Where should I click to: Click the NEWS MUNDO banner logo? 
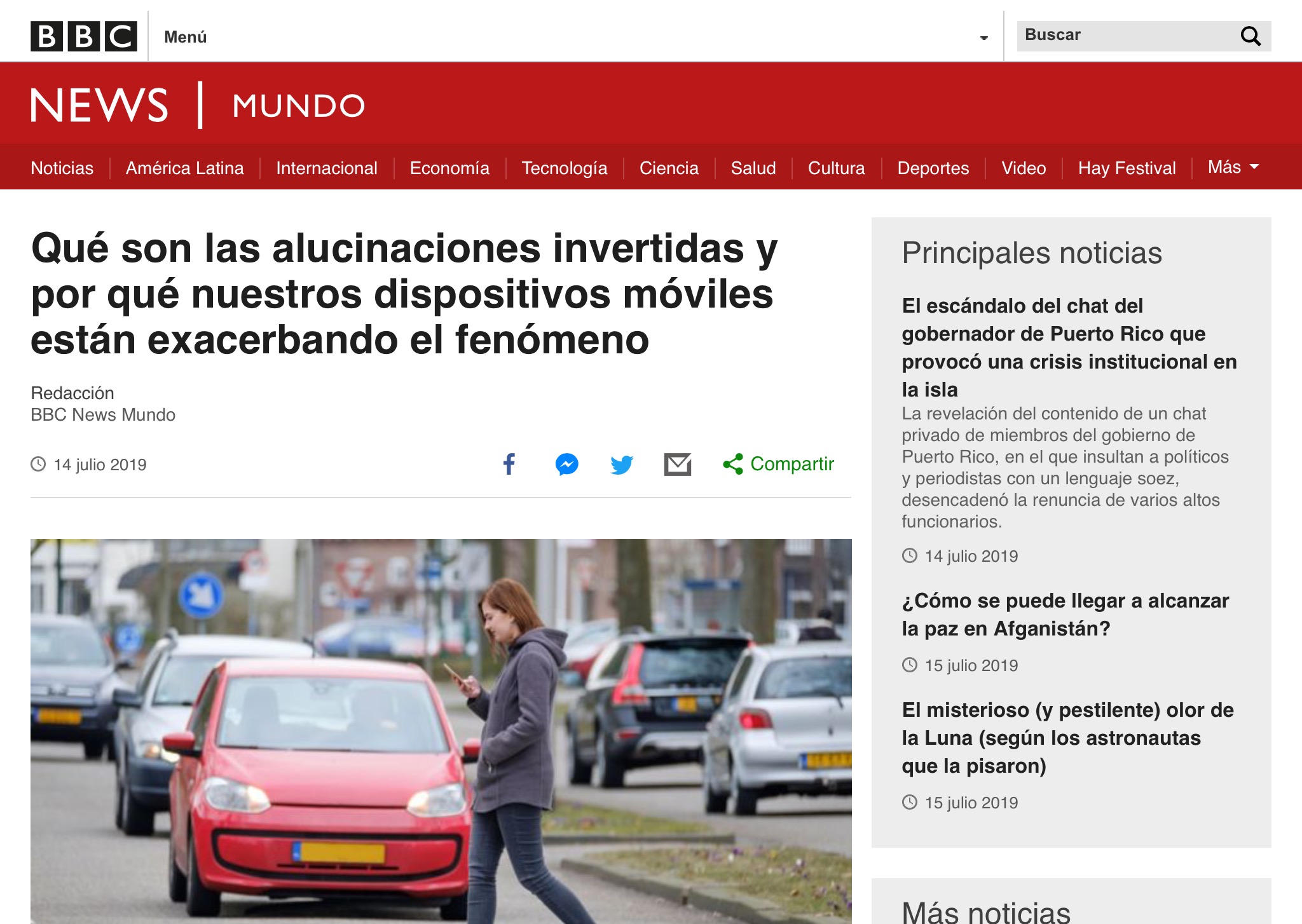(x=197, y=105)
